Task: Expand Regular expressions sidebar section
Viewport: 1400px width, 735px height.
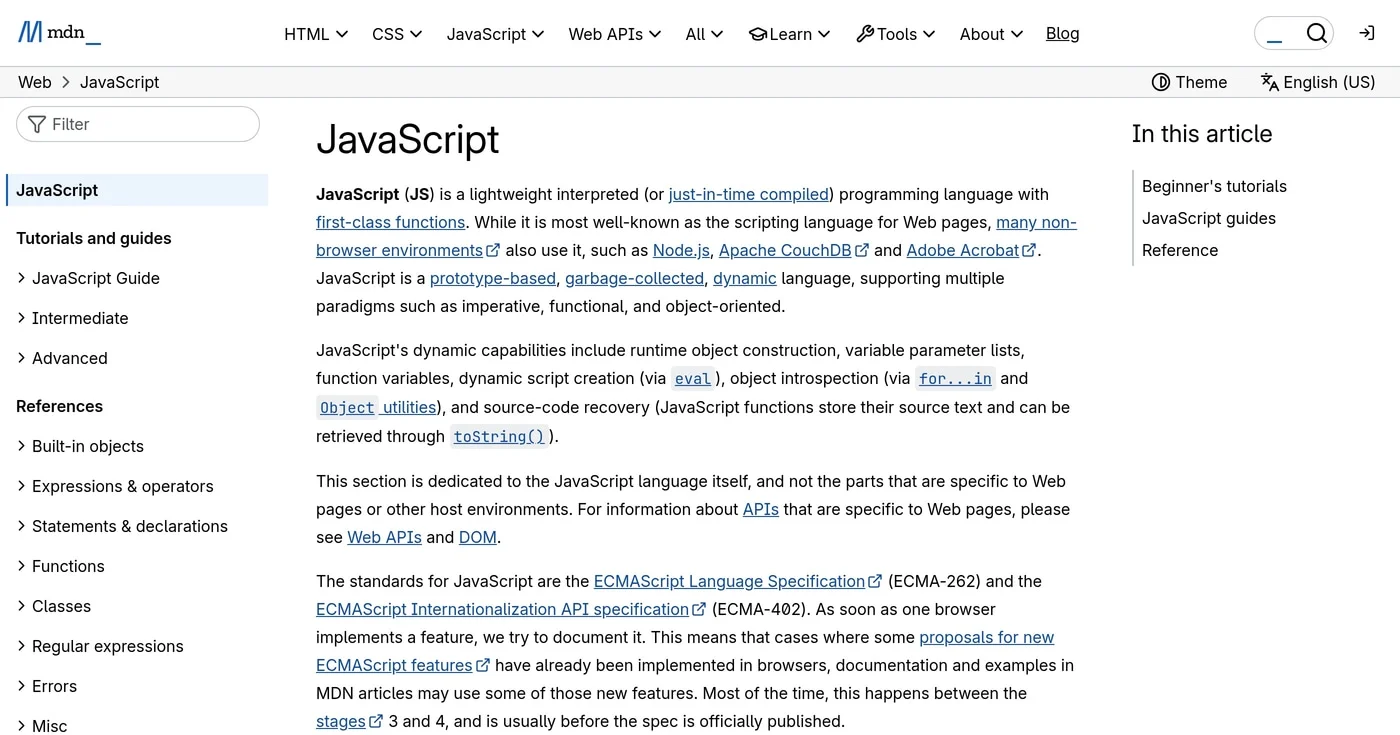Action: tap(100, 646)
